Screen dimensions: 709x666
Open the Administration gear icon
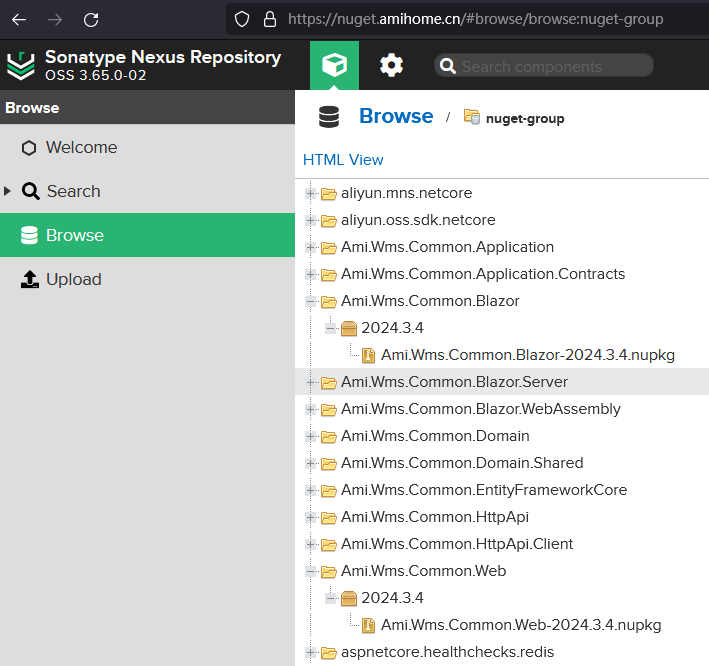tap(391, 66)
